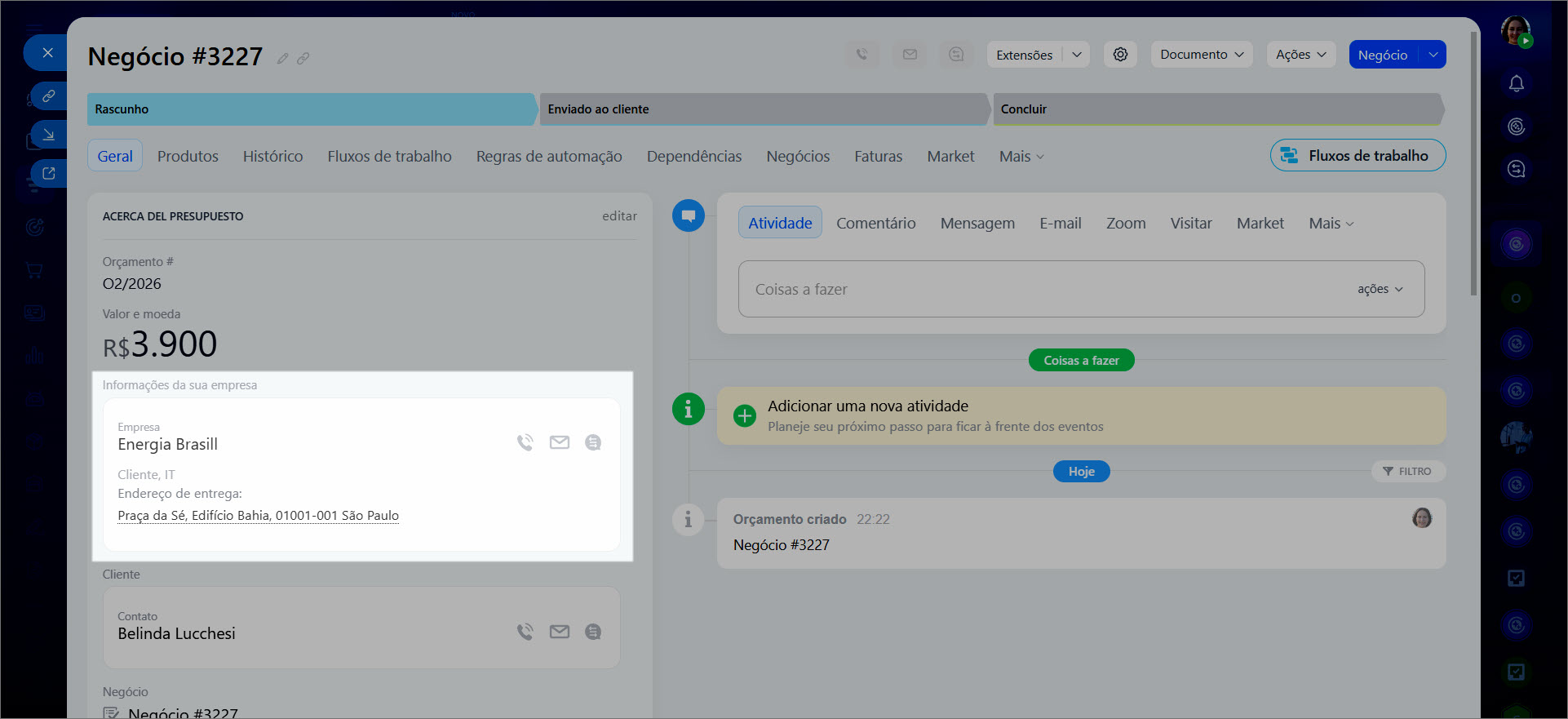Viewport: 1568px width, 719px height.
Task: Click green plus to add new activity
Action: [744, 415]
